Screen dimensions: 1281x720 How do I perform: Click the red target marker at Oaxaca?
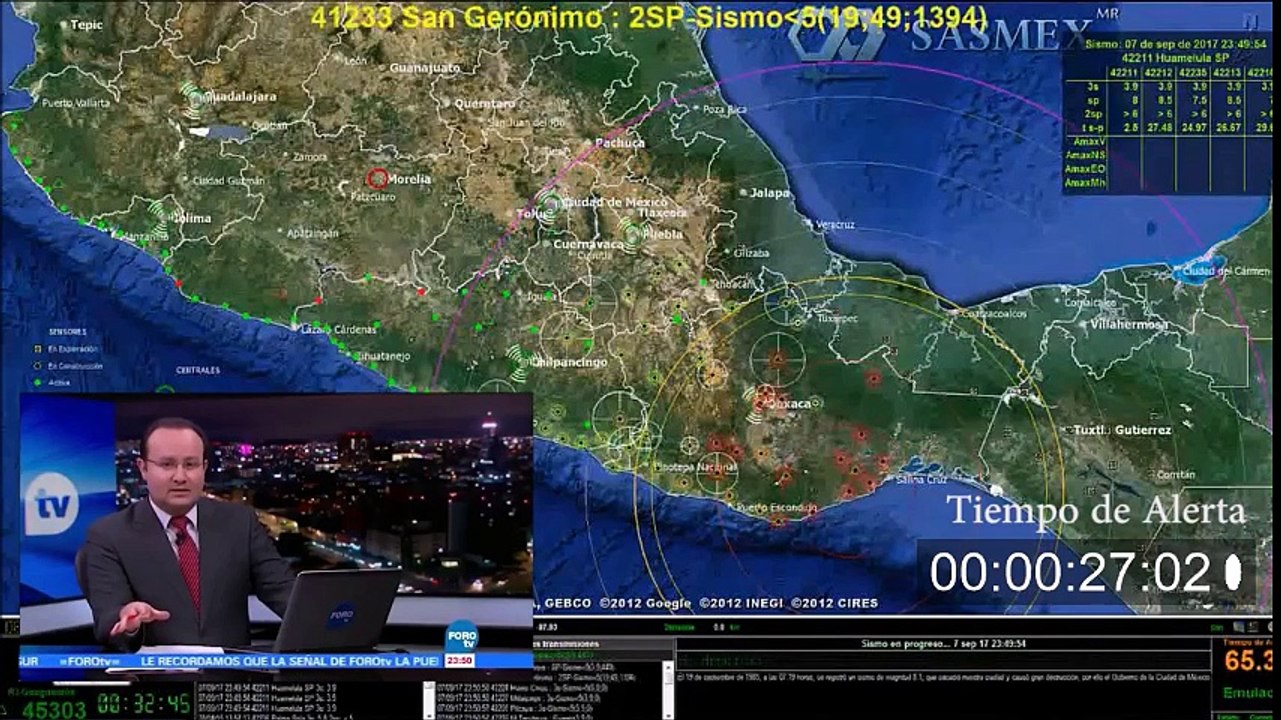pos(766,396)
